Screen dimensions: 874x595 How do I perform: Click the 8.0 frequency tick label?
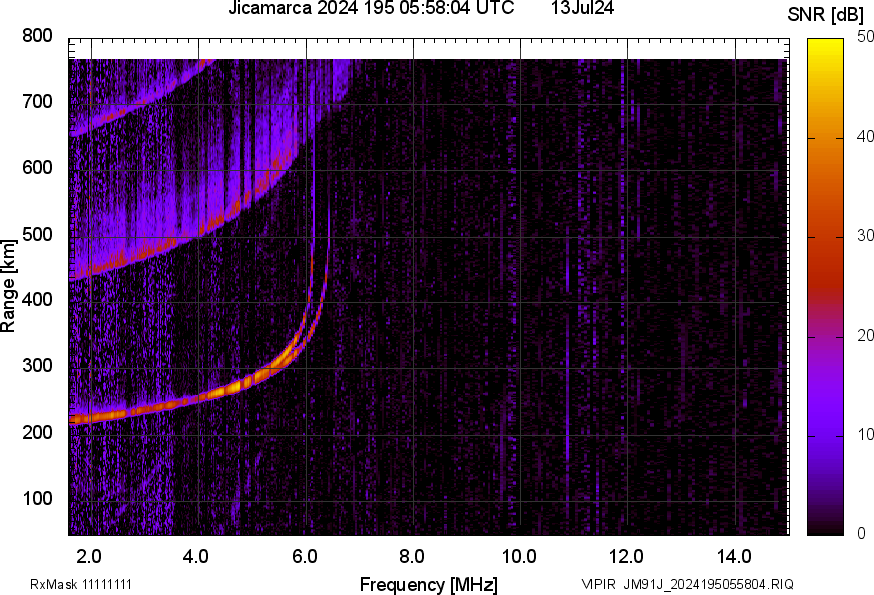pyautogui.click(x=412, y=556)
